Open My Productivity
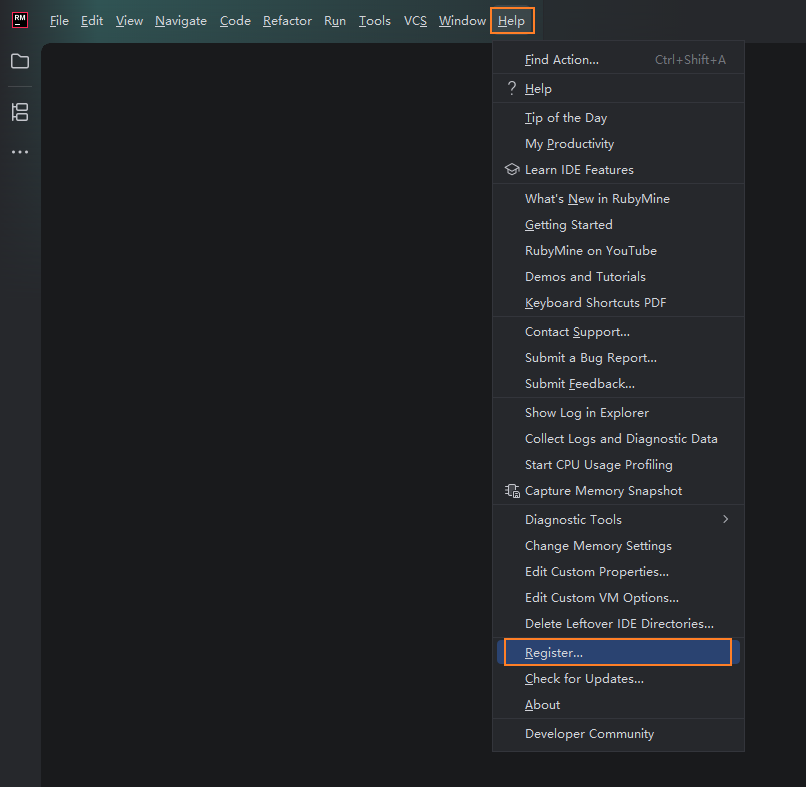This screenshot has width=806, height=787. pyautogui.click(x=618, y=143)
